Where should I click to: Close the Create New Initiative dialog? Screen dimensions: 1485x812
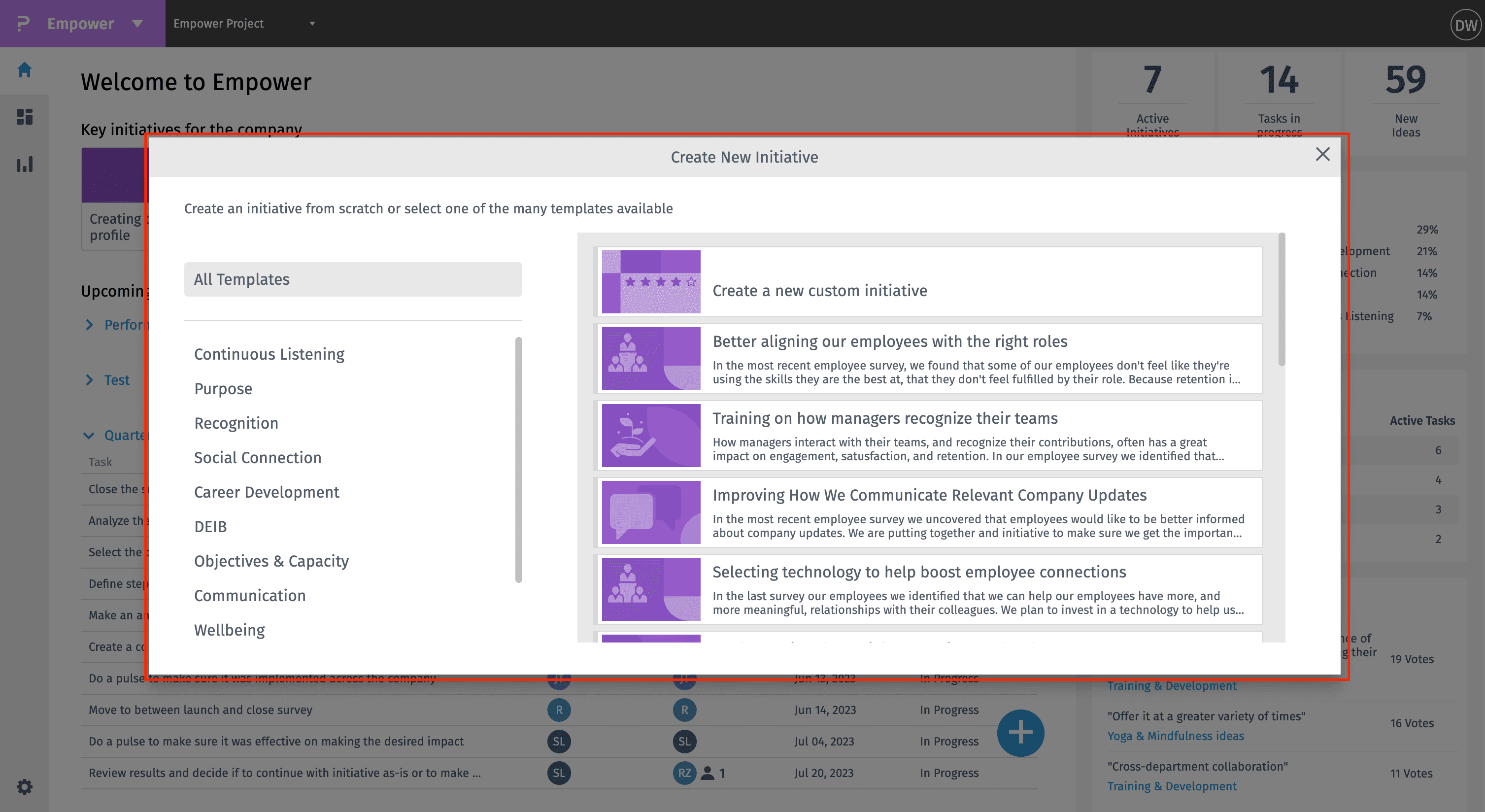tap(1322, 154)
